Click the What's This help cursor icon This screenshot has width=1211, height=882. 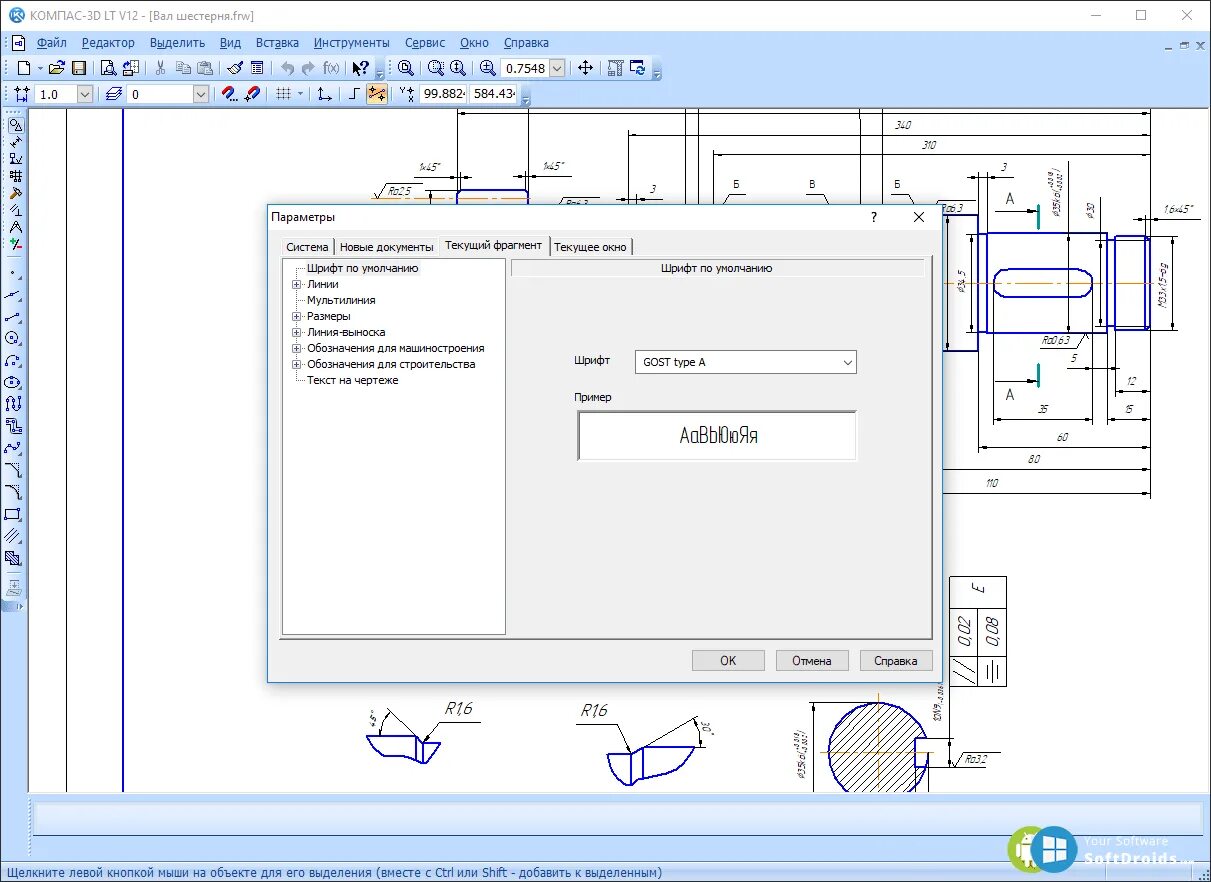[x=361, y=68]
